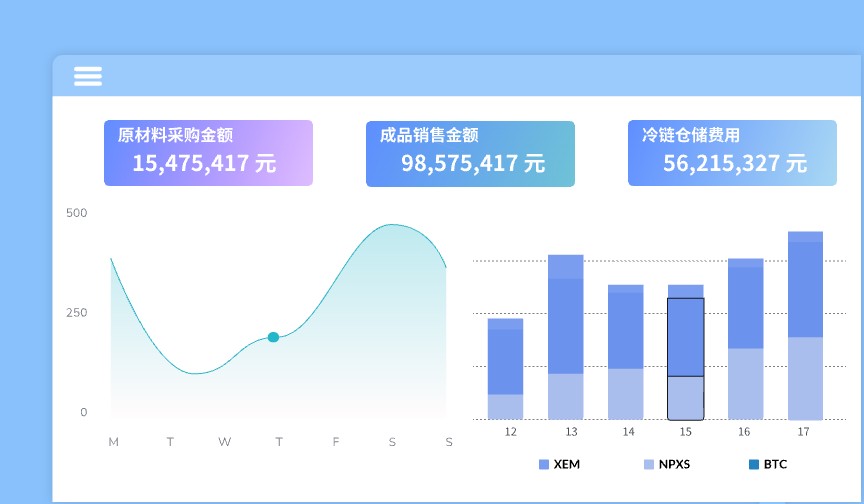
Task: Toggle the XEM legend series
Action: 559,464
